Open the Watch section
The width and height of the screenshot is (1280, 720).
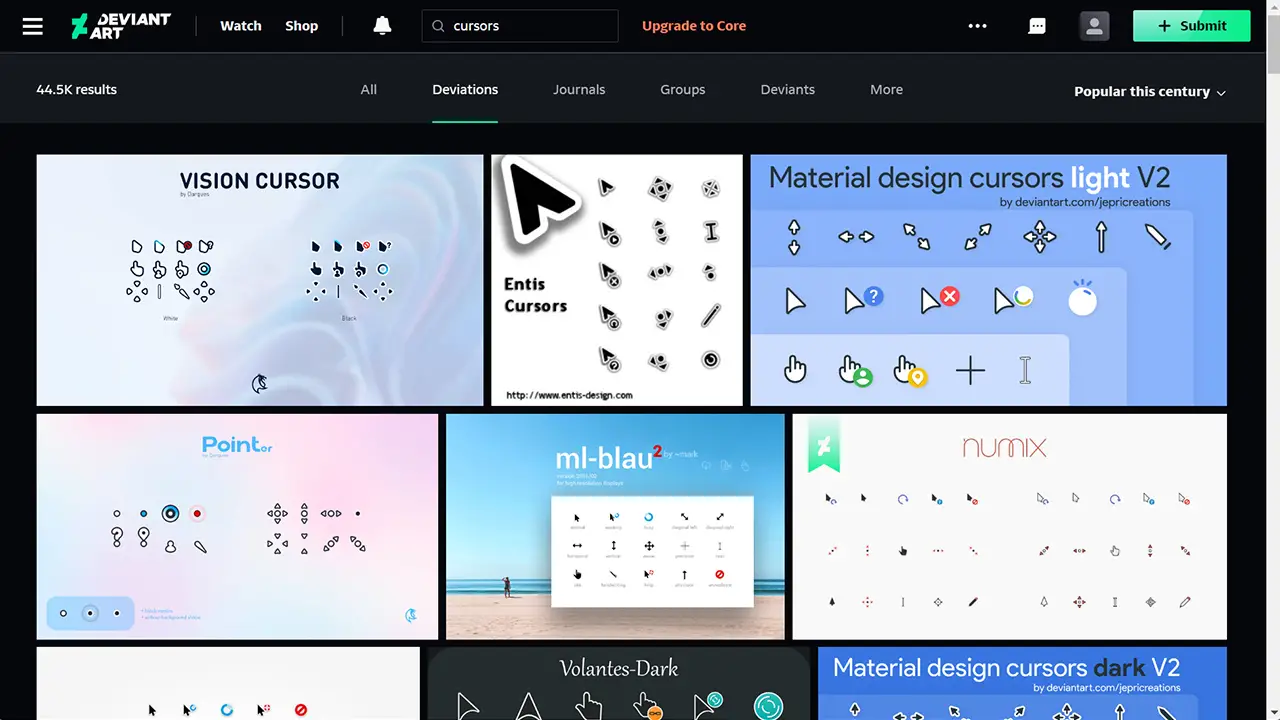pyautogui.click(x=241, y=26)
